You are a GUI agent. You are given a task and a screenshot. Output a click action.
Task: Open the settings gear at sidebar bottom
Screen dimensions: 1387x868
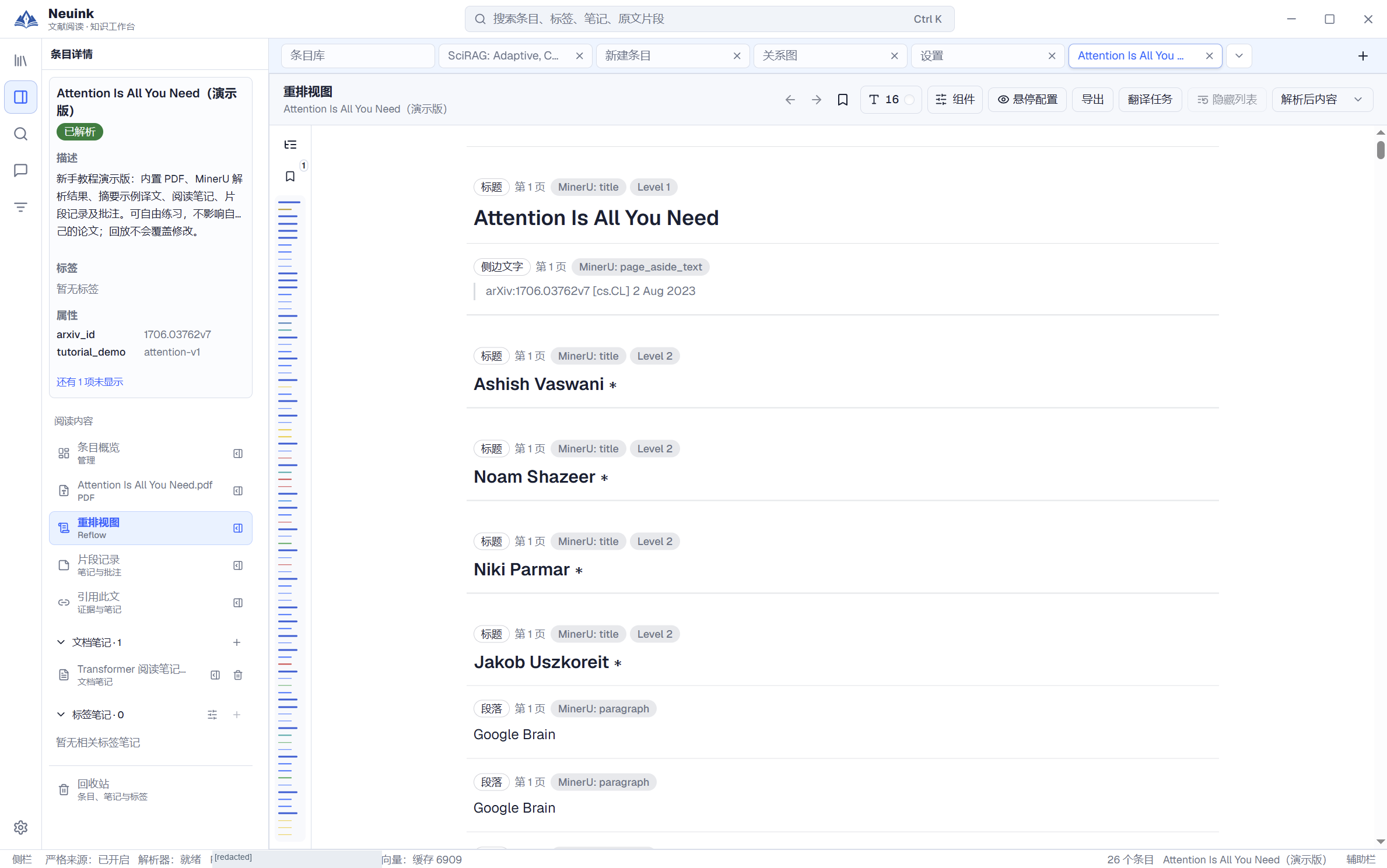click(x=20, y=827)
